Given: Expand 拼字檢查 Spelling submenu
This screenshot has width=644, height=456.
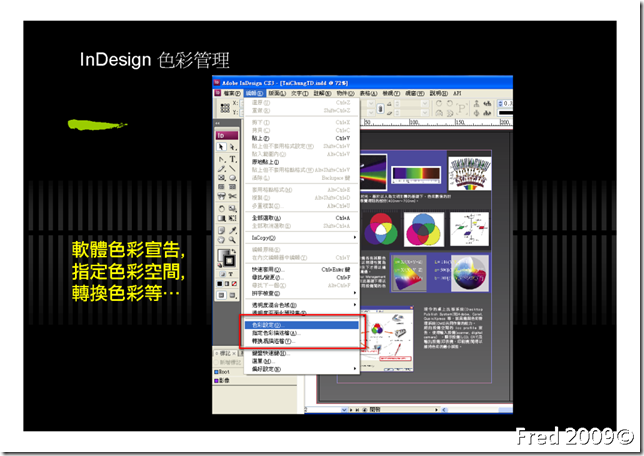Looking at the screenshot, I should pyautogui.click(x=301, y=293).
